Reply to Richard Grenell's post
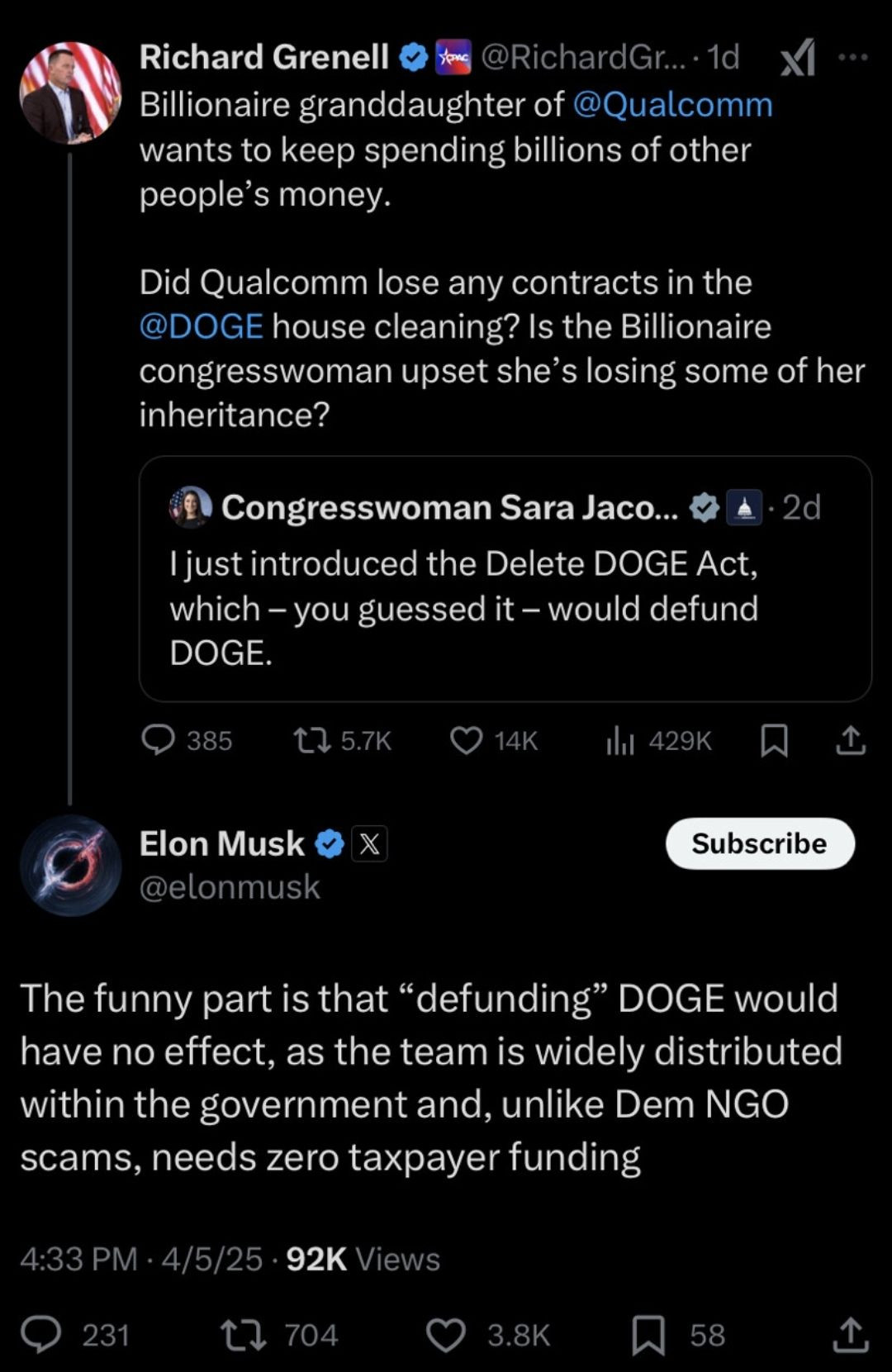The width and height of the screenshot is (892, 1372). 159,740
